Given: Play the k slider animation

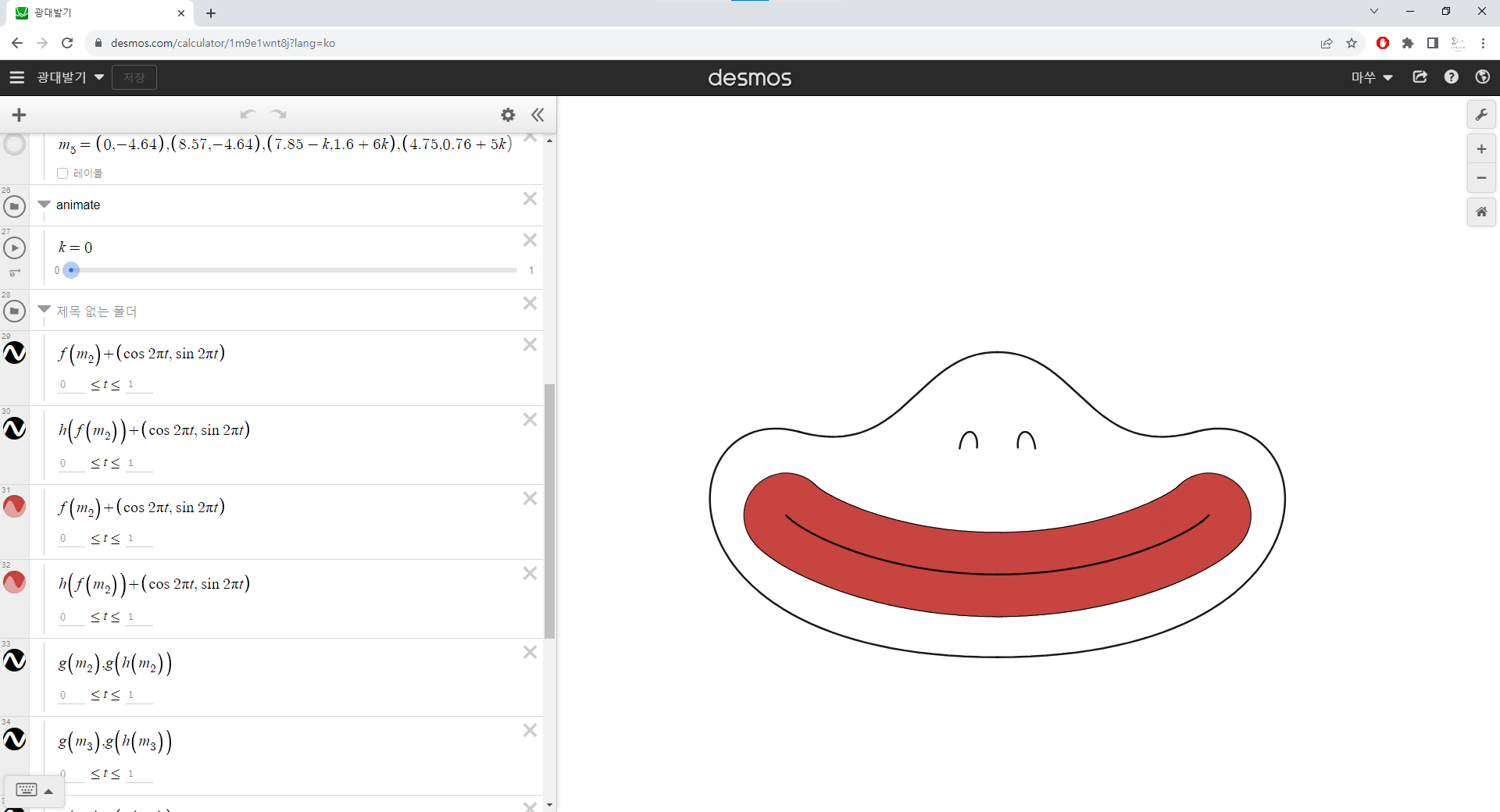Looking at the screenshot, I should (x=15, y=248).
